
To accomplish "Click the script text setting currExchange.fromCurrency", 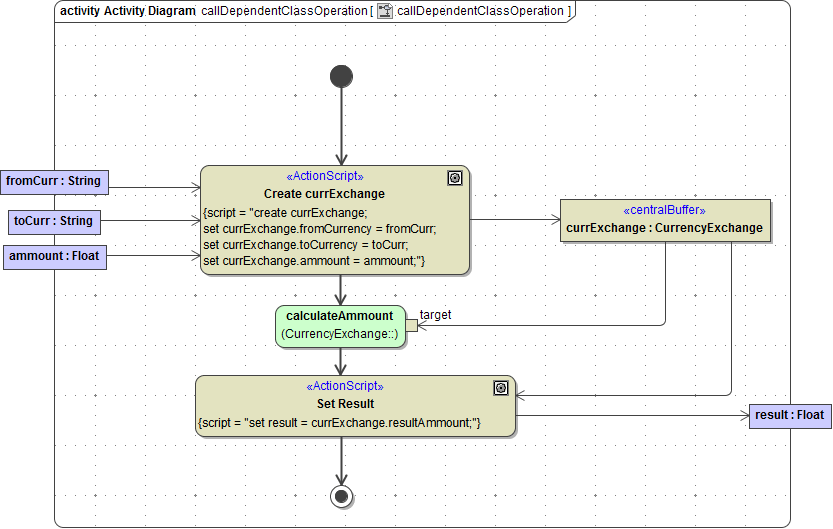I will point(319,228).
